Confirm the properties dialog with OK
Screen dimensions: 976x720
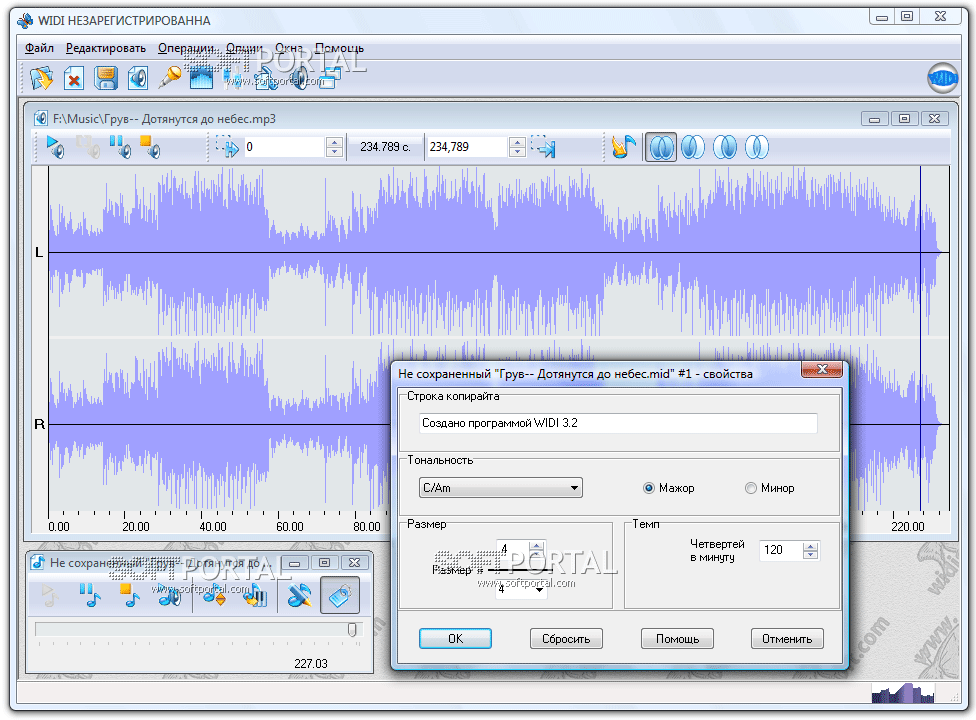coord(455,638)
